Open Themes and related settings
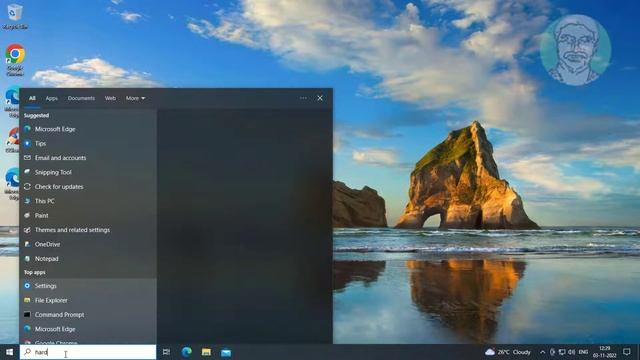Image resolution: width=640 pixels, height=360 pixels. click(x=88, y=230)
